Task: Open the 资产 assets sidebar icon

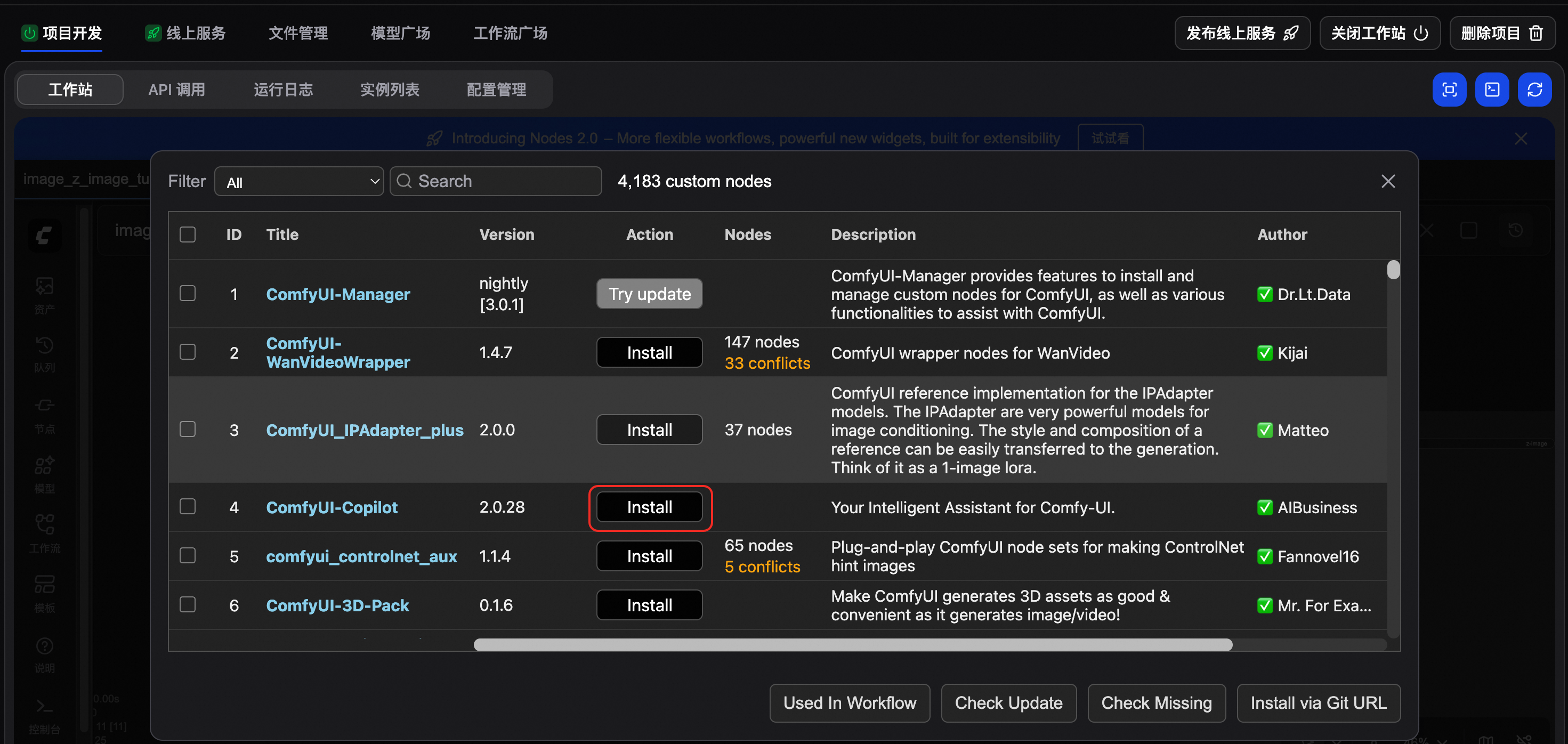Action: coord(44,295)
